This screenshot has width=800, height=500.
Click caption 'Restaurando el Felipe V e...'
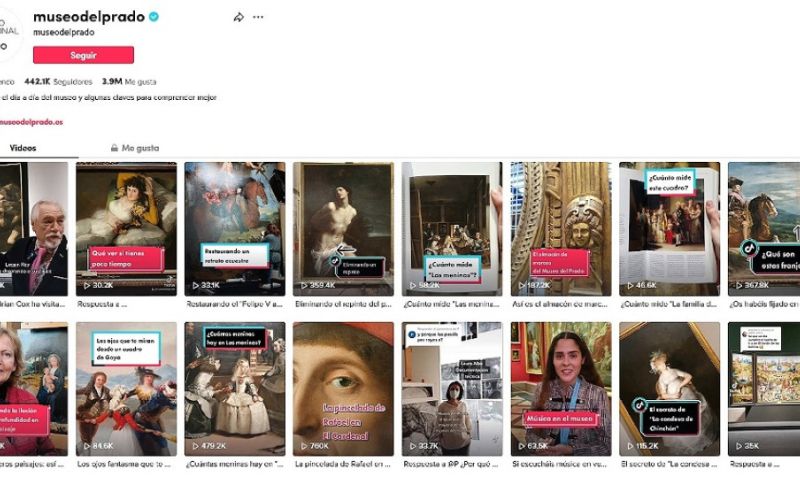pyautogui.click(x=234, y=304)
